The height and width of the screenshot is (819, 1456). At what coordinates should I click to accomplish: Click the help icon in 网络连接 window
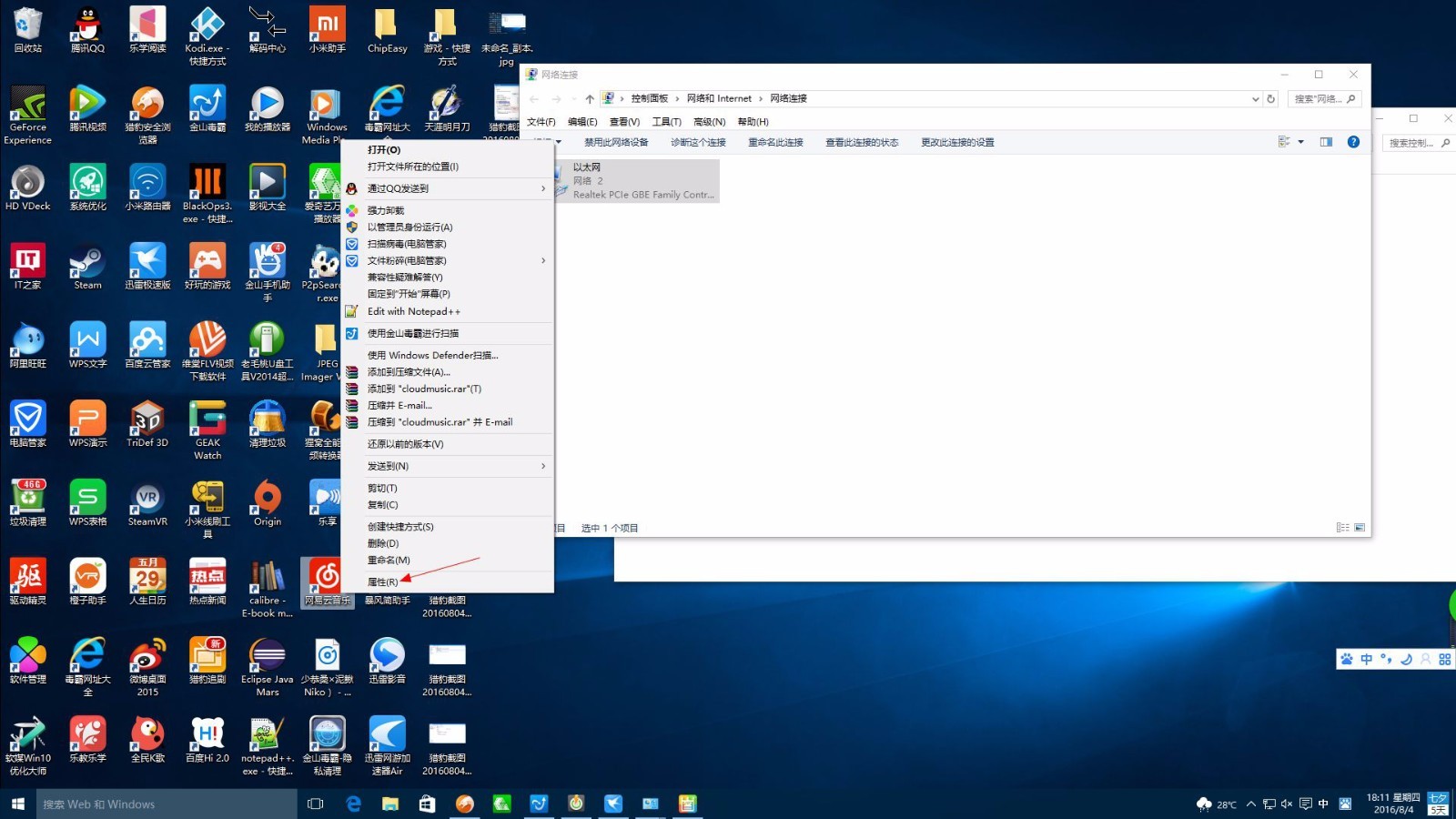1353,142
